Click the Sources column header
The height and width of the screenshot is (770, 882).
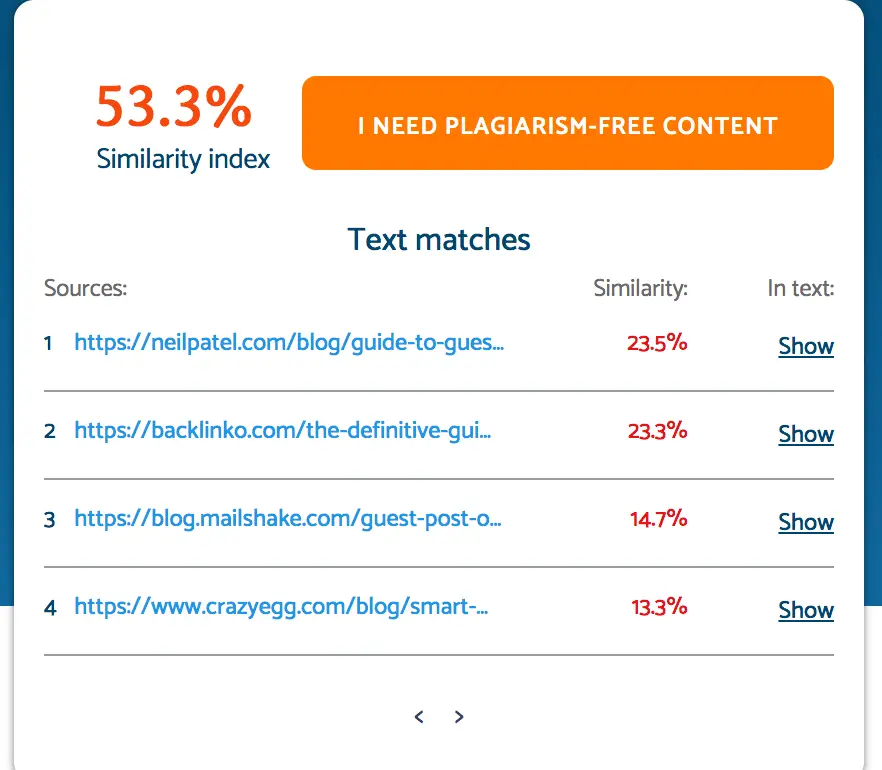tap(86, 289)
